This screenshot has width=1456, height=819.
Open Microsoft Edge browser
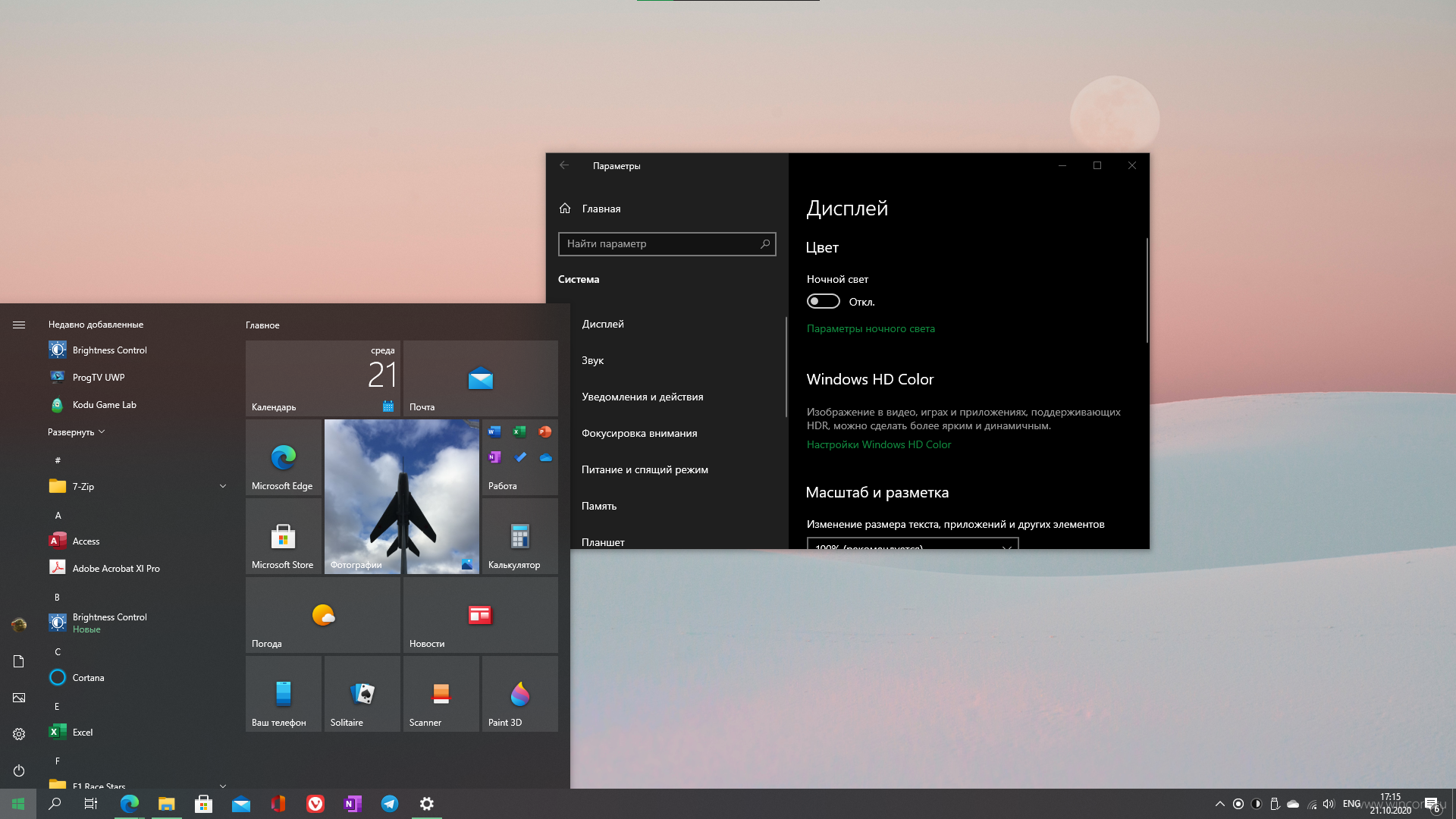click(283, 457)
